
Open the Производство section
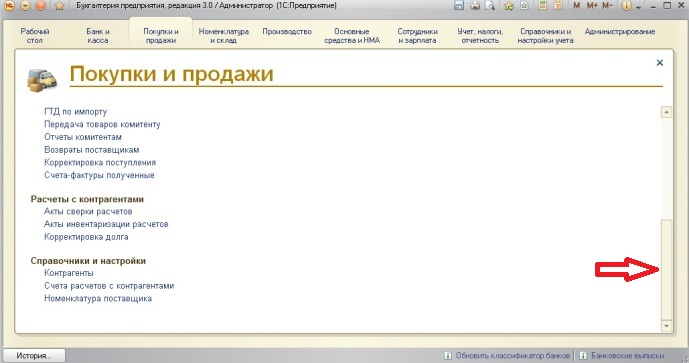287,31
